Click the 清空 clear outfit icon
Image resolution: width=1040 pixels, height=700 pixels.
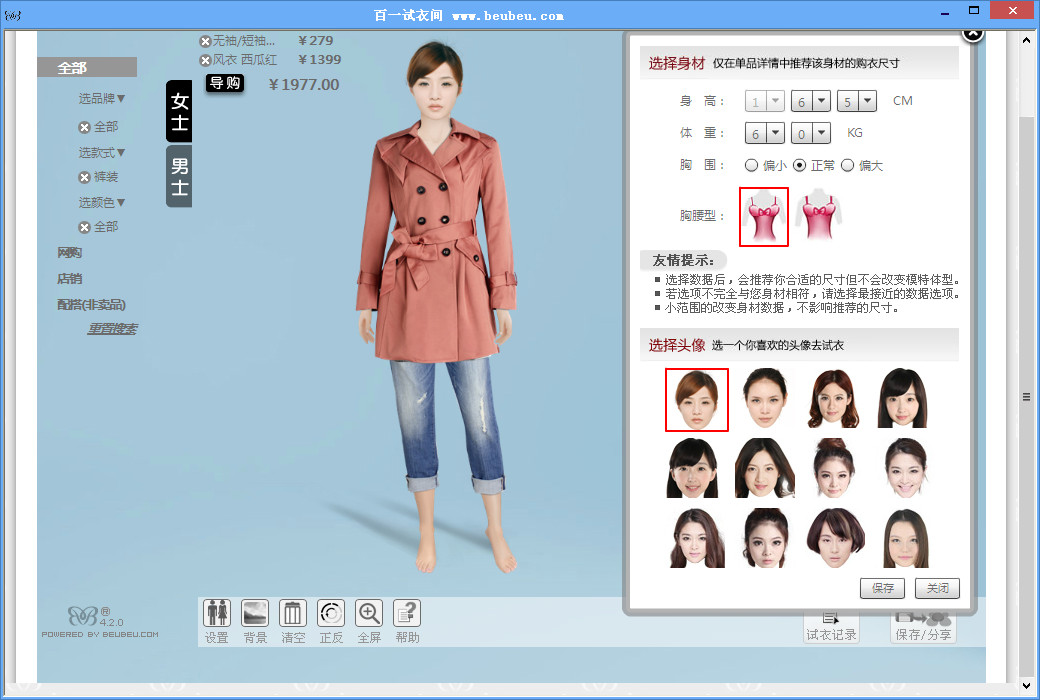[293, 613]
